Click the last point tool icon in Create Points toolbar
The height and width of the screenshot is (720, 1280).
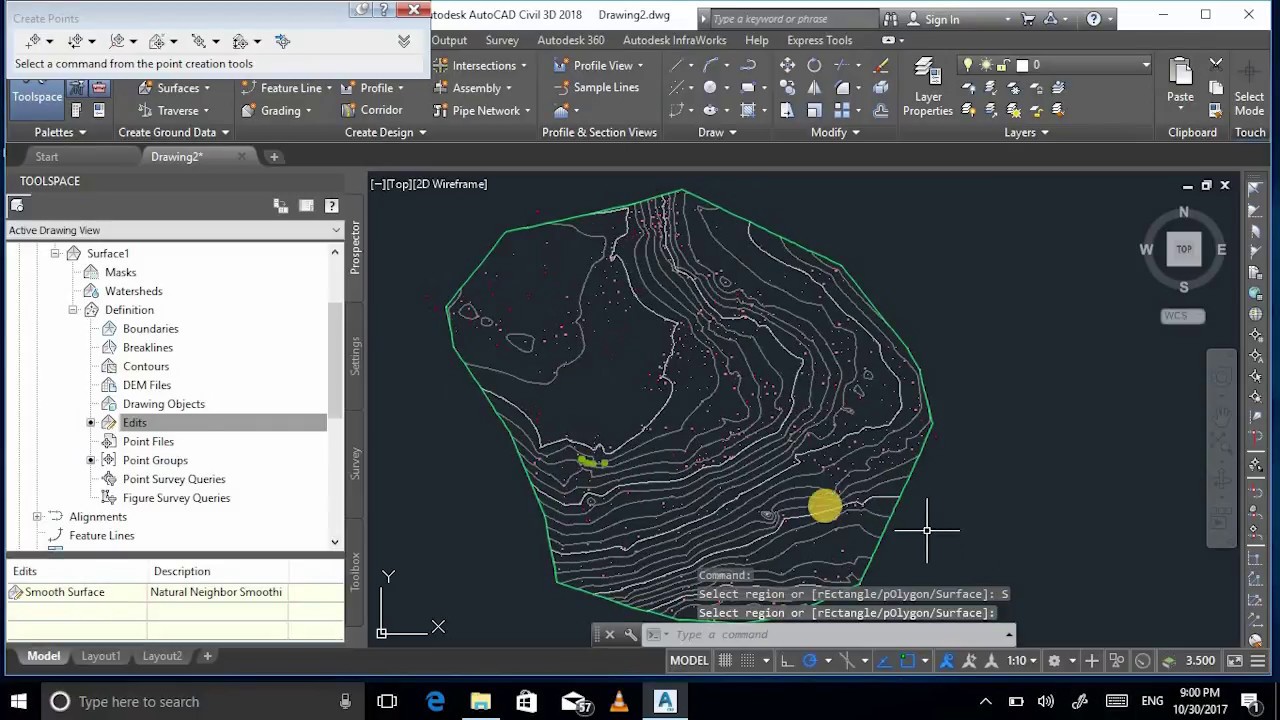point(283,41)
